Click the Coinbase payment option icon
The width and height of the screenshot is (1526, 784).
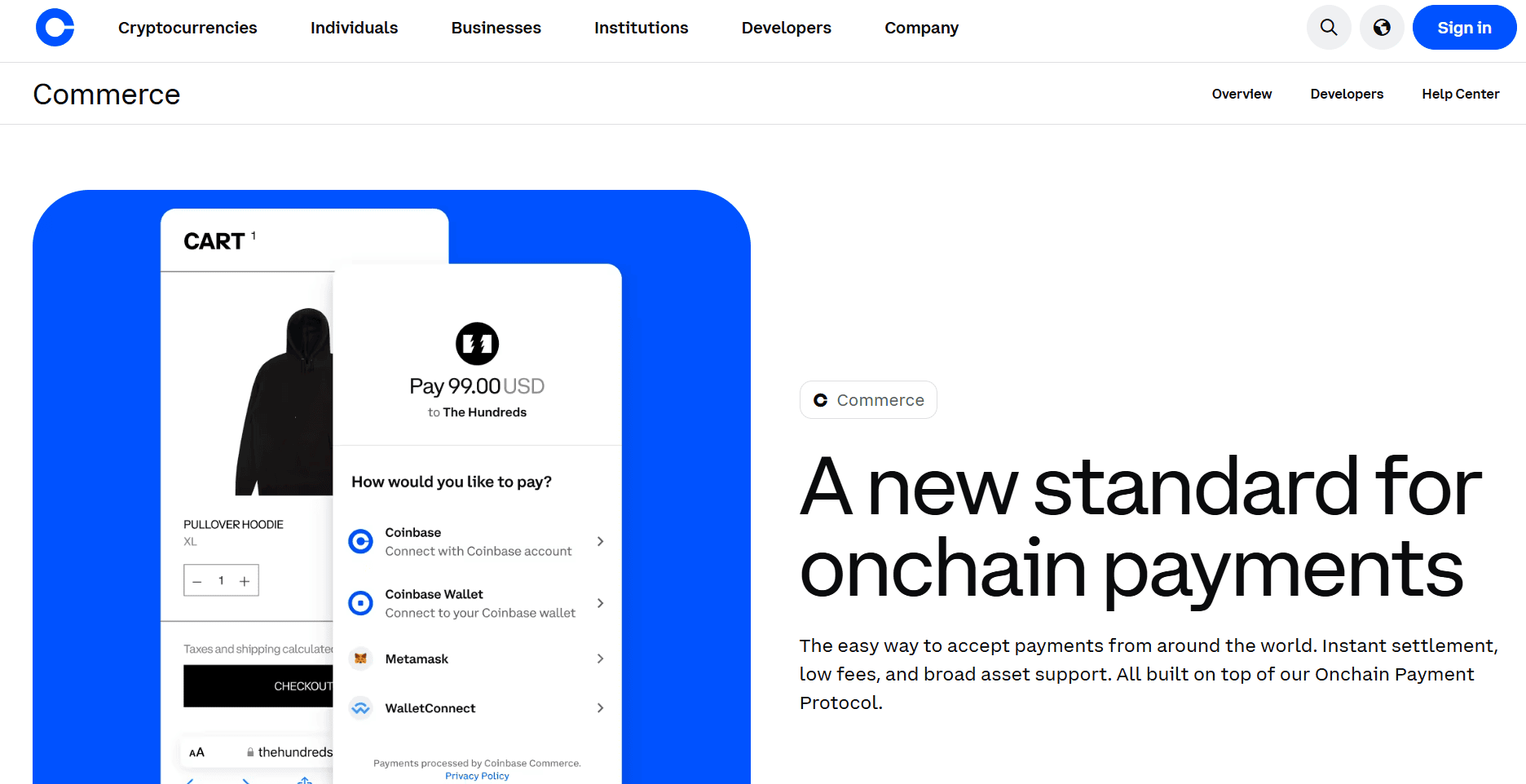tap(360, 541)
